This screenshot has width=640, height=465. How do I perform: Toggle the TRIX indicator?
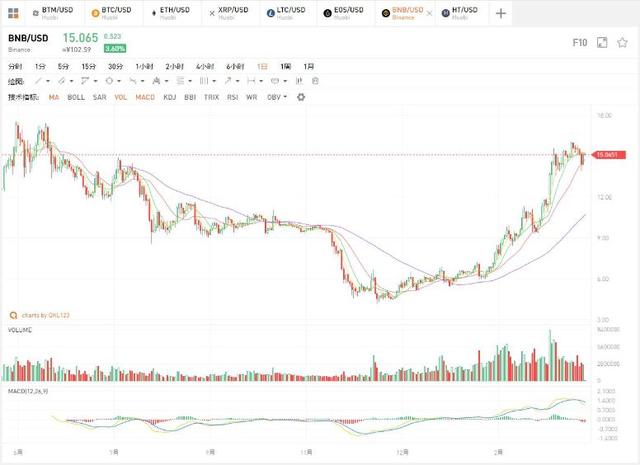(x=211, y=97)
